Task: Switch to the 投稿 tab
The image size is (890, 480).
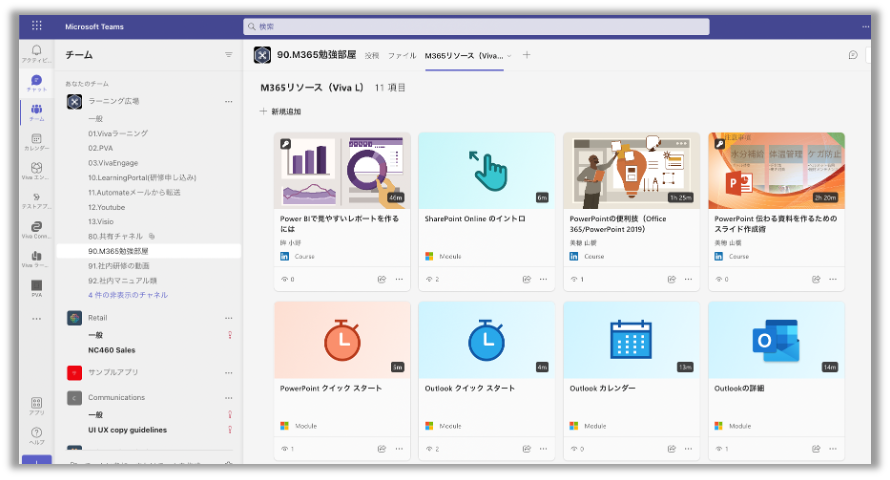Action: (x=372, y=56)
